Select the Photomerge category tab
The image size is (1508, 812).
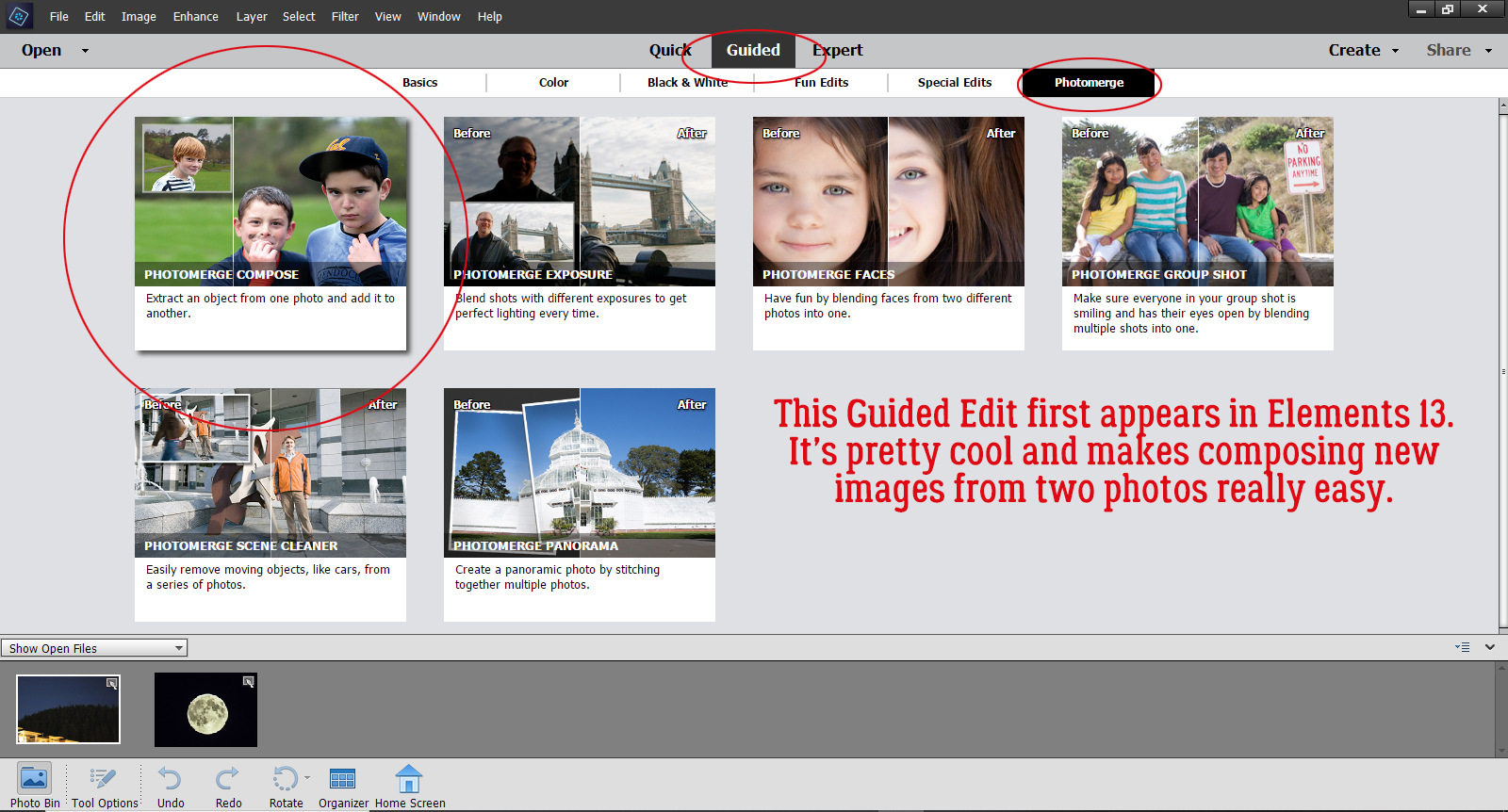(x=1089, y=83)
